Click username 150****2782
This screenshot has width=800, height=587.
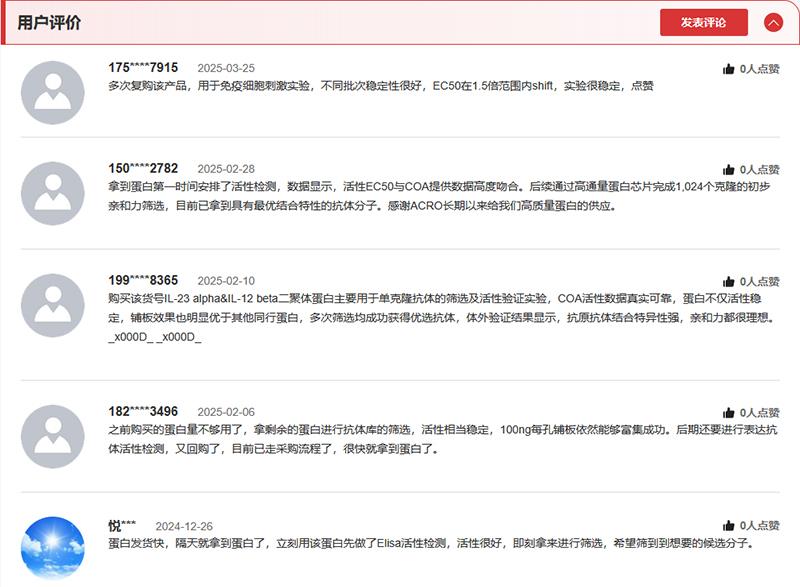(143, 169)
